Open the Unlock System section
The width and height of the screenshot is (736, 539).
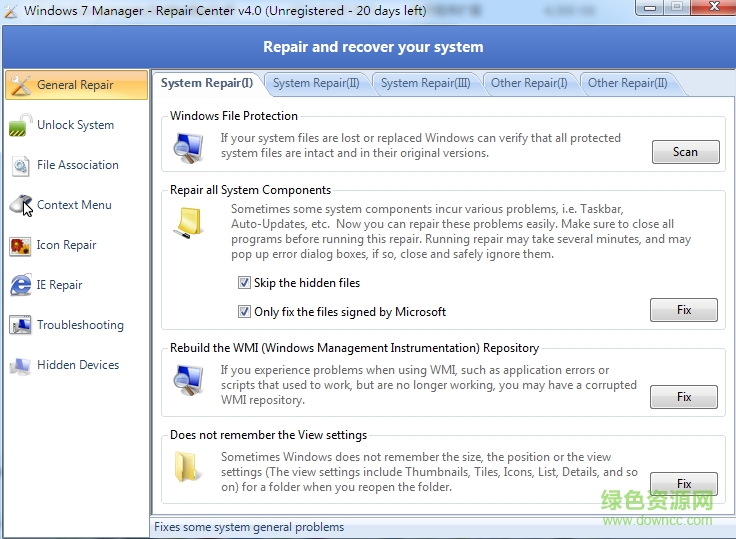coord(77,125)
